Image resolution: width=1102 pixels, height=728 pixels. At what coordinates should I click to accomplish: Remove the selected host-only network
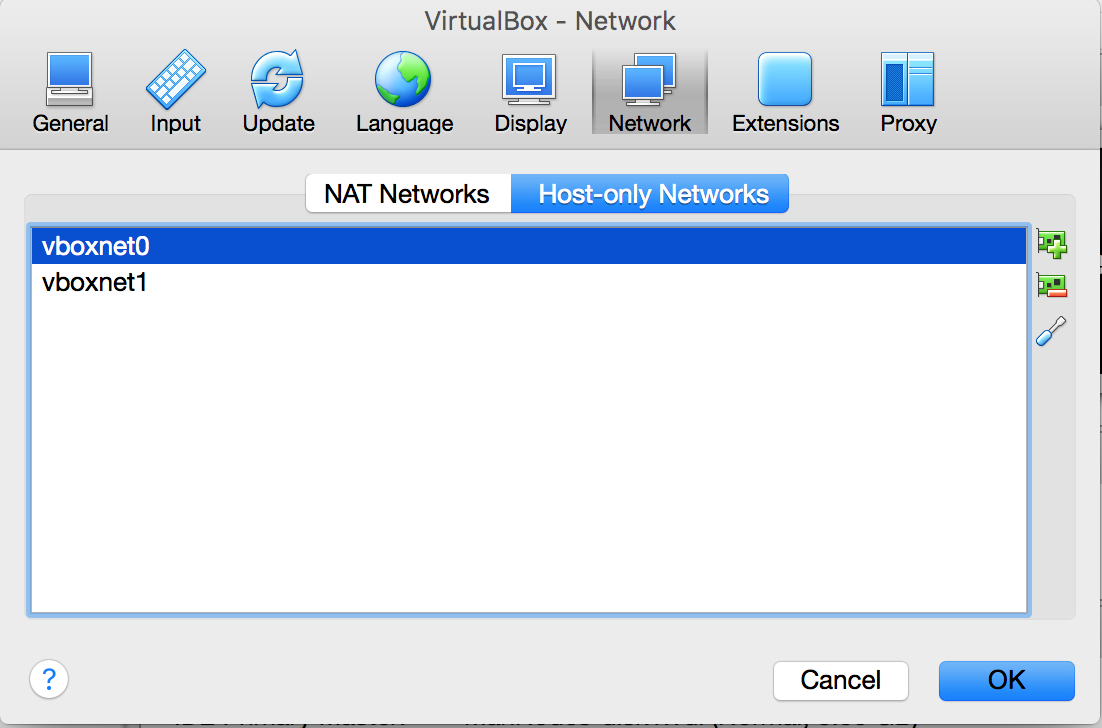pos(1051,285)
